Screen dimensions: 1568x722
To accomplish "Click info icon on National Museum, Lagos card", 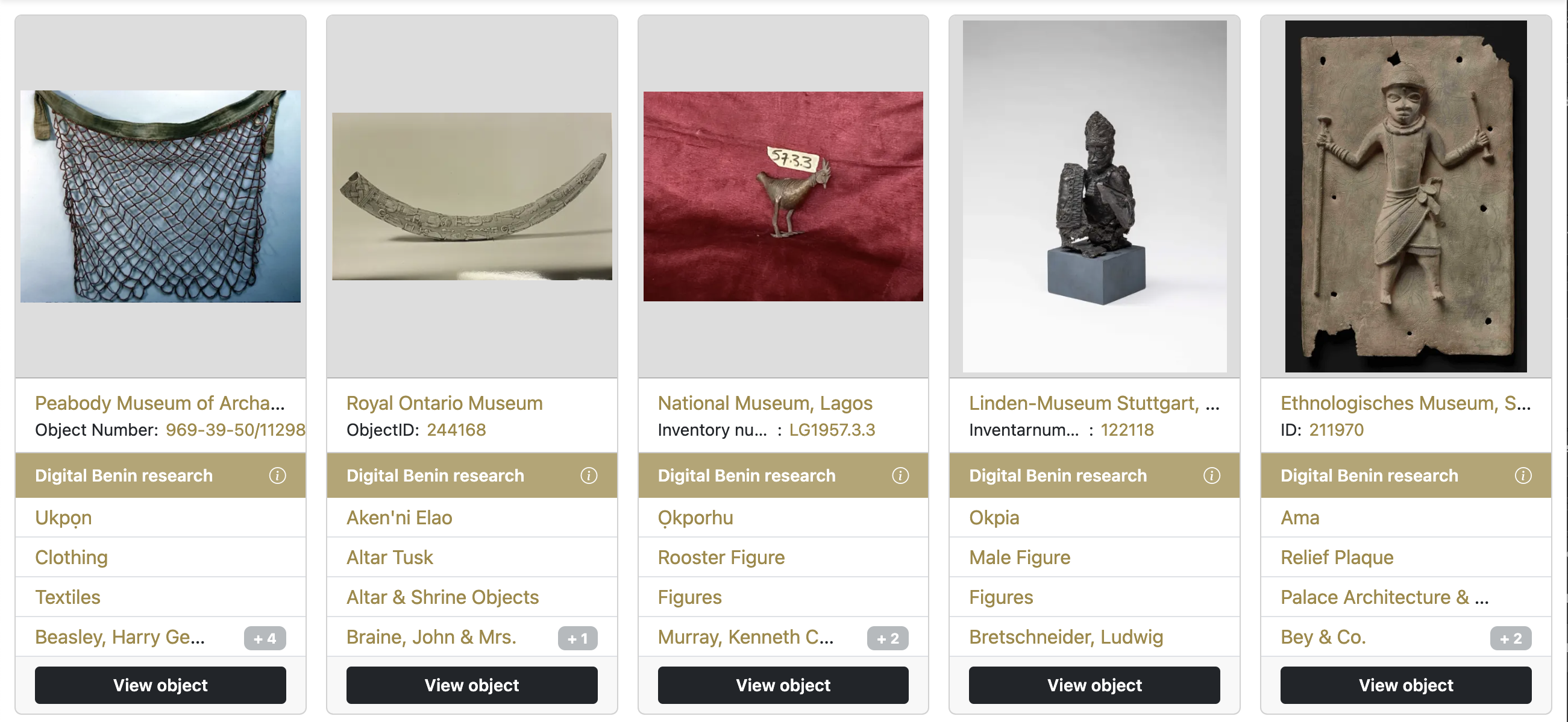I will pos(900,476).
